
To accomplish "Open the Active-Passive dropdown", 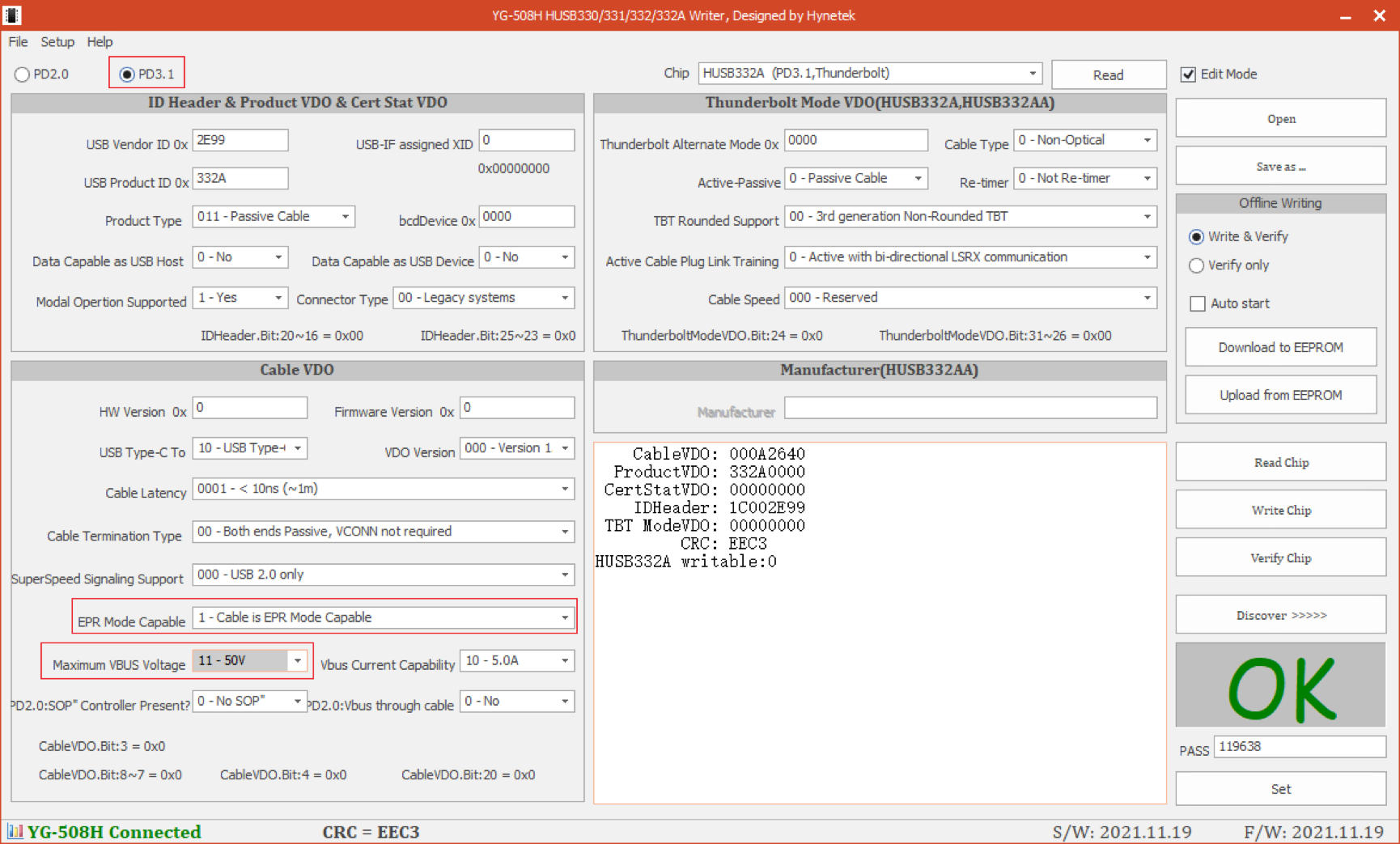I will [x=918, y=178].
